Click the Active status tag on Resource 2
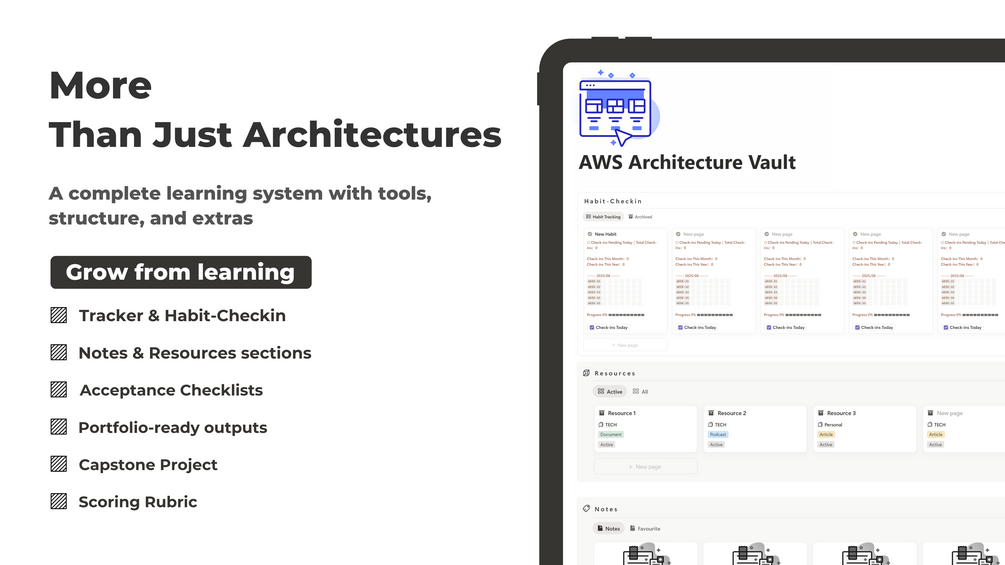This screenshot has height=565, width=1005. 716,445
